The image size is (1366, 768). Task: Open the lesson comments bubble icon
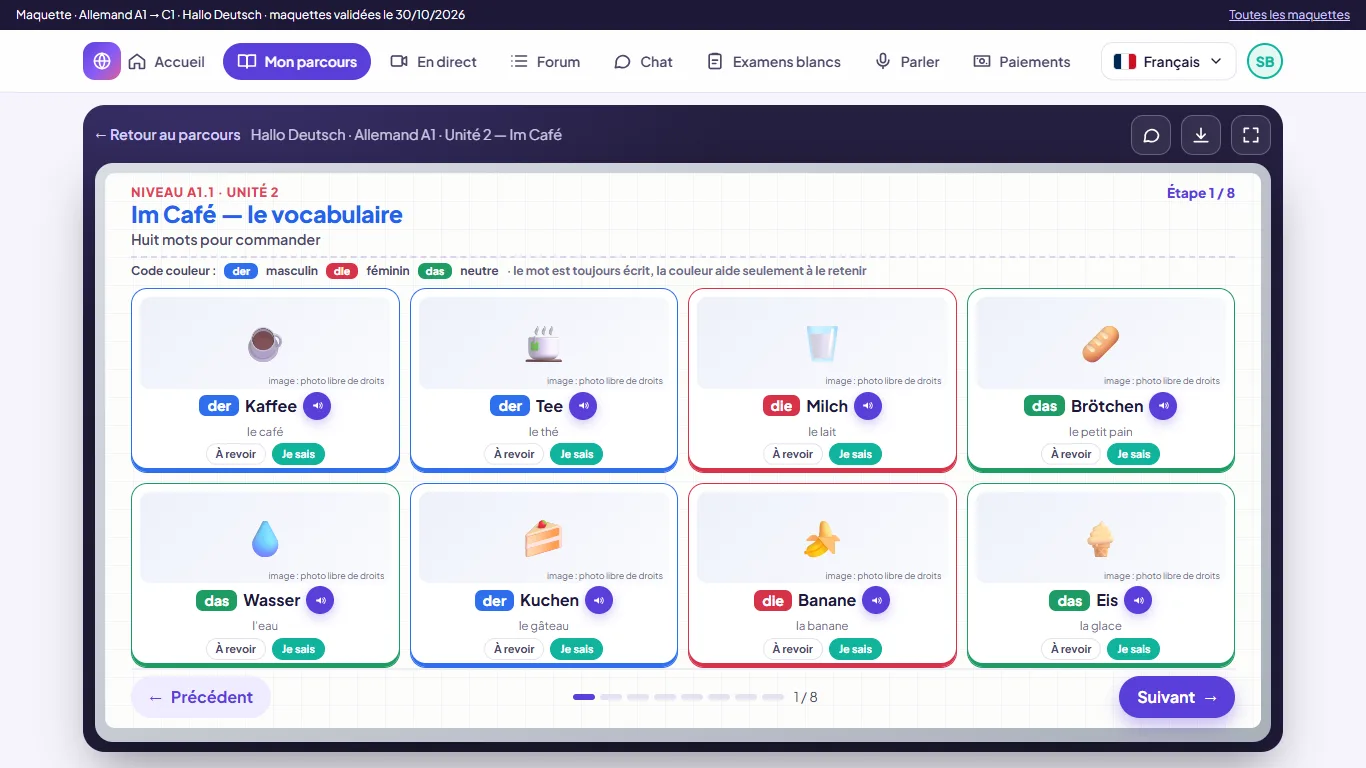(x=1151, y=135)
